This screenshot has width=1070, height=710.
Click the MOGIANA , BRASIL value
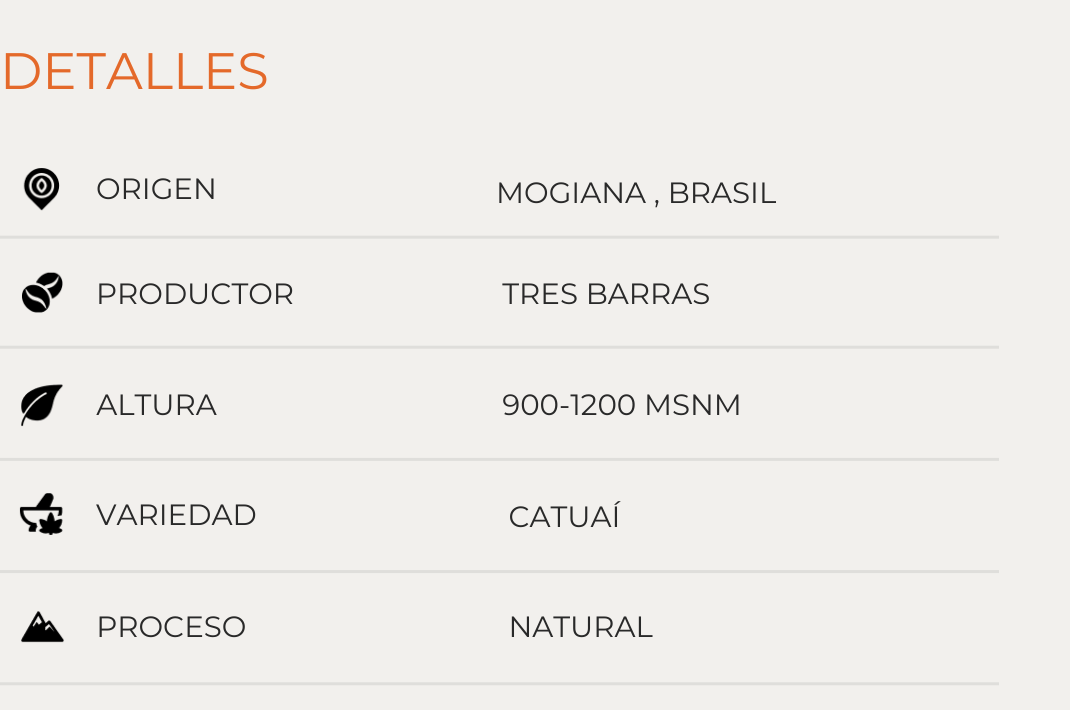637,193
